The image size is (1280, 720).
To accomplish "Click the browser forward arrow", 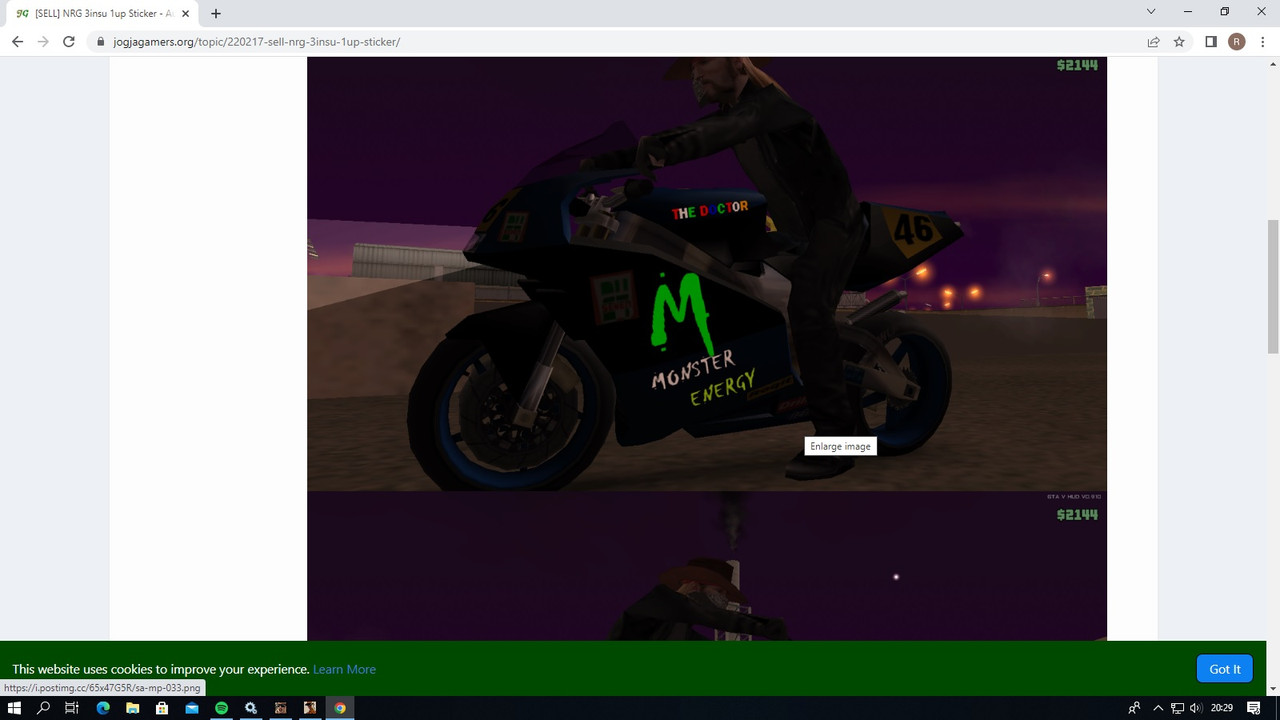I will click(43, 42).
